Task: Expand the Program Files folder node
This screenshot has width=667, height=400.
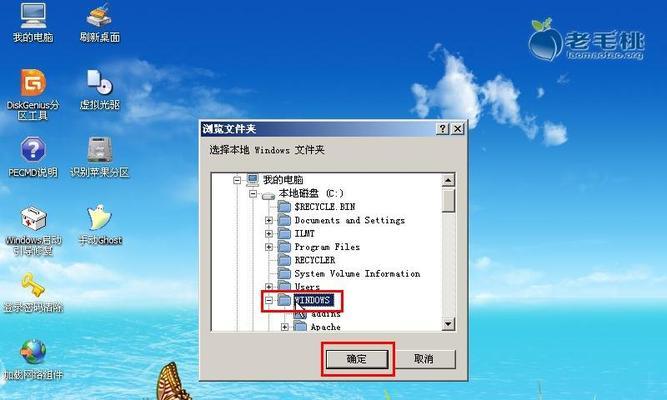Action: coord(268,247)
